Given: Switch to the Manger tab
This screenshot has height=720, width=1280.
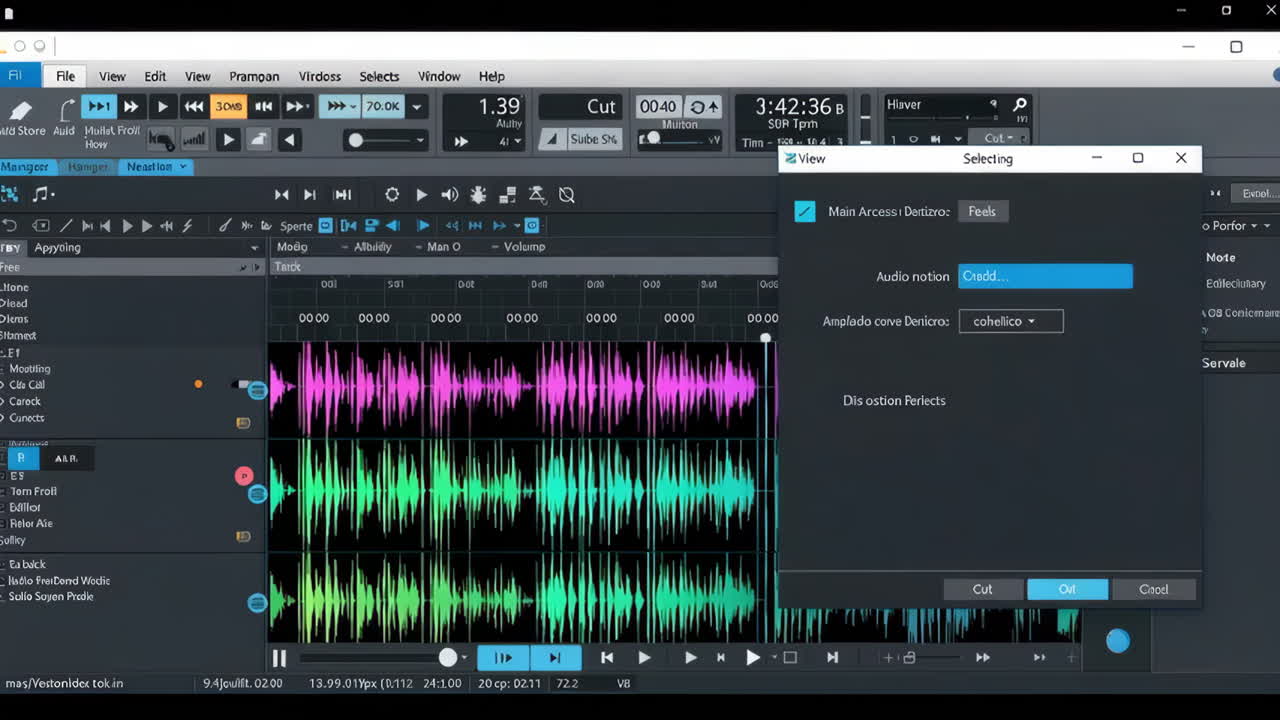Looking at the screenshot, I should 26,166.
